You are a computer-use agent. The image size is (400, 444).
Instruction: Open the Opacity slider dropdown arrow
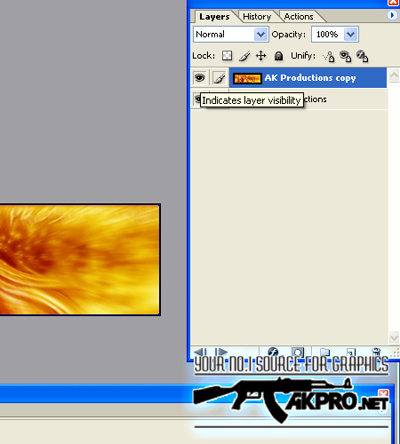click(351, 34)
